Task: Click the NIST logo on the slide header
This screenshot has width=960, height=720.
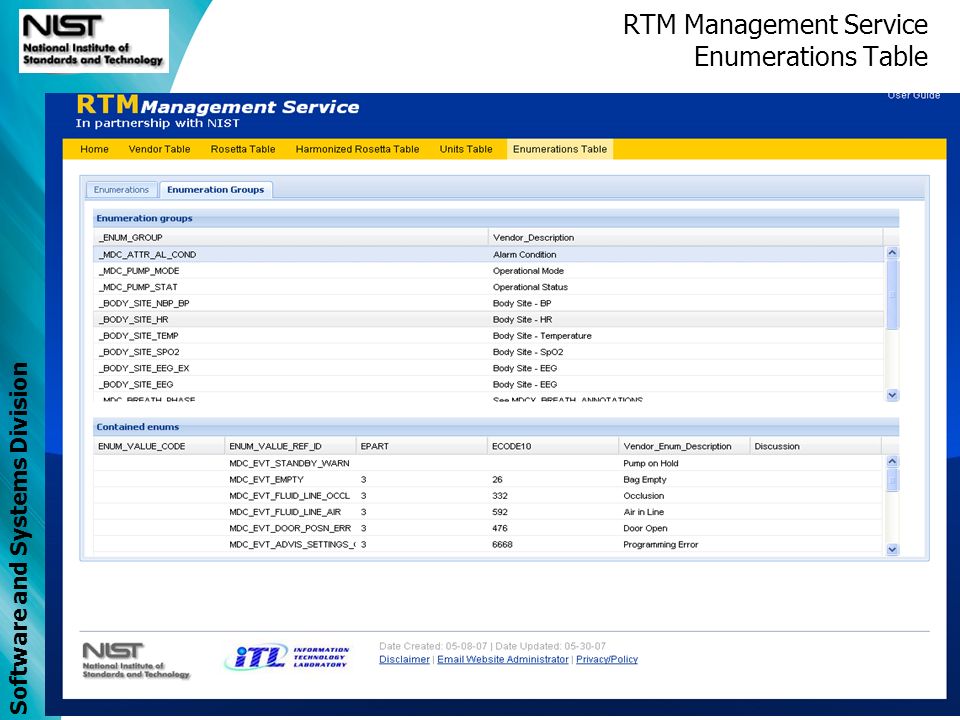Action: pos(94,41)
